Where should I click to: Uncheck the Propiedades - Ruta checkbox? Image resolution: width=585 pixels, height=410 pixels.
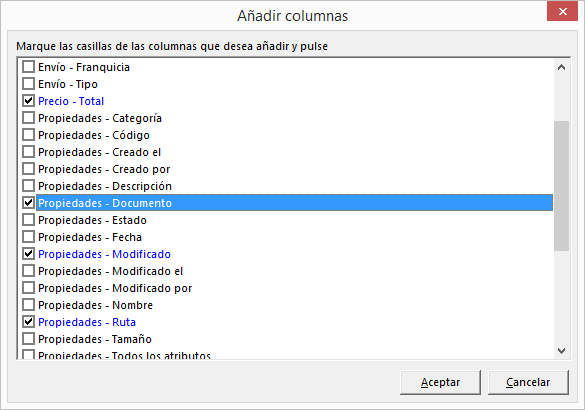[x=28, y=322]
